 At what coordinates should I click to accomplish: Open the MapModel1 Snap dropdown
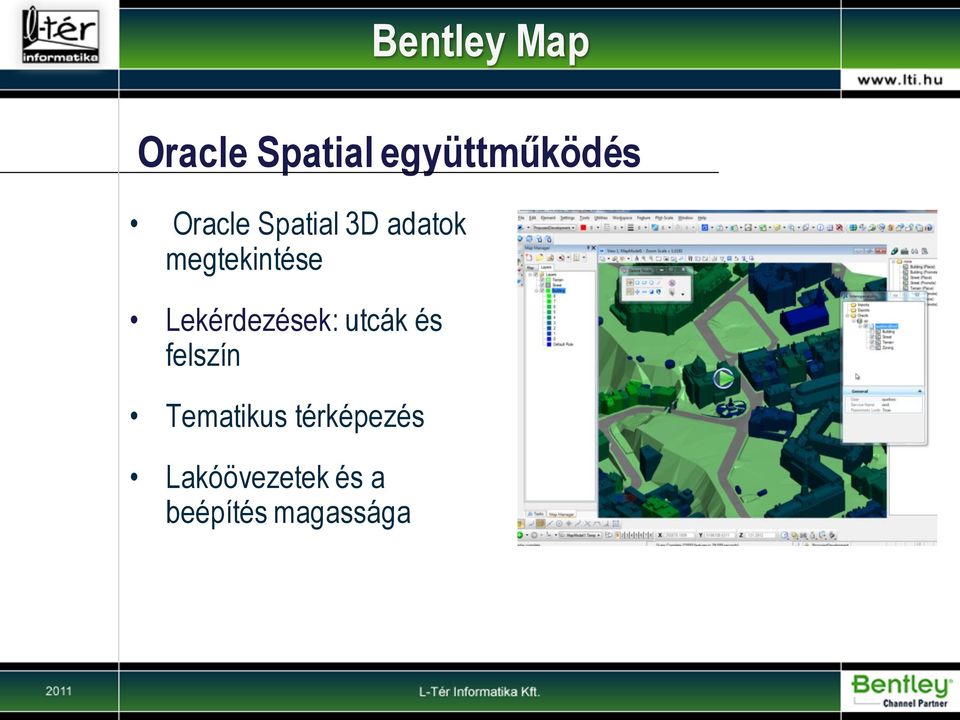(x=580, y=535)
